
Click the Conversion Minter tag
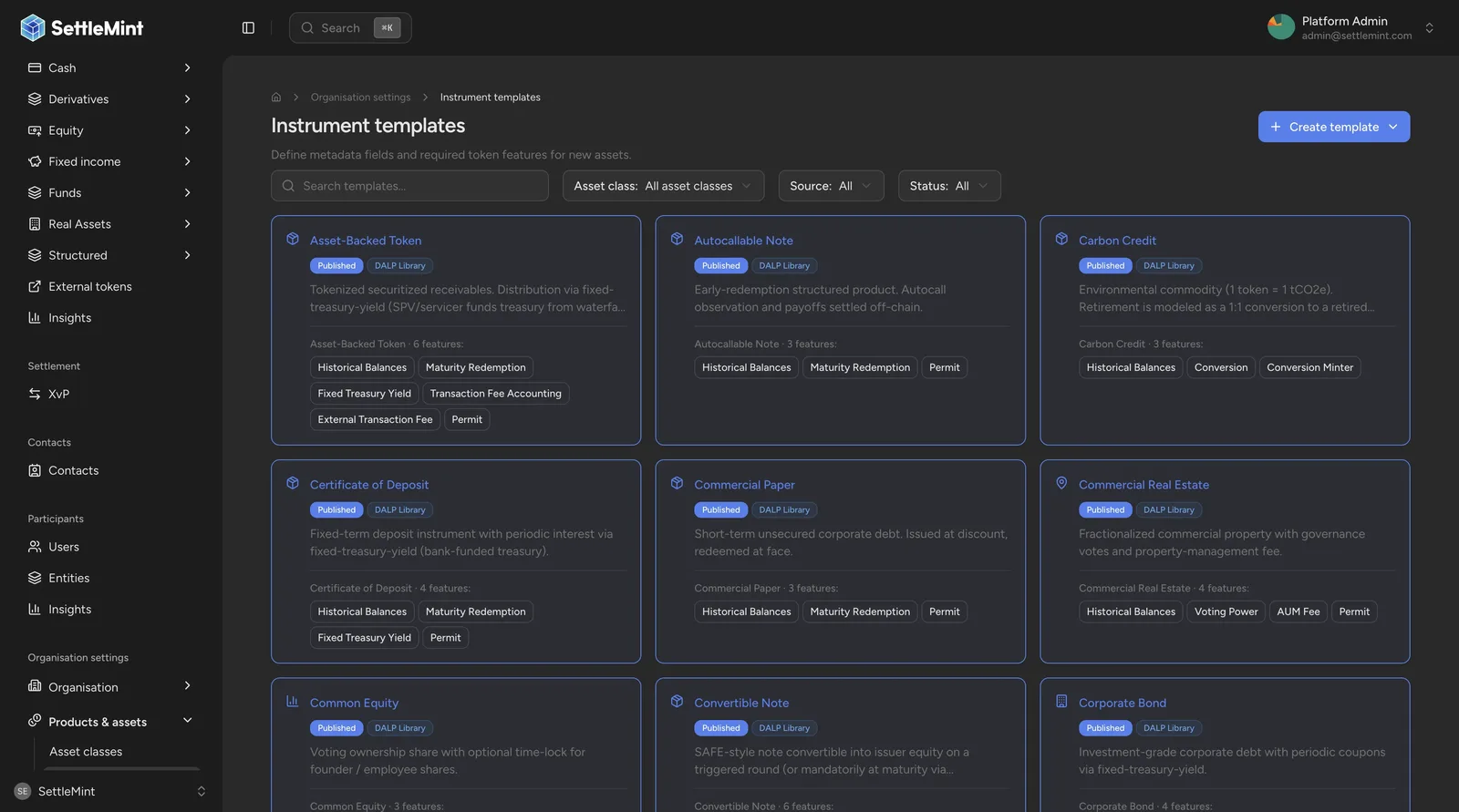pos(1309,367)
